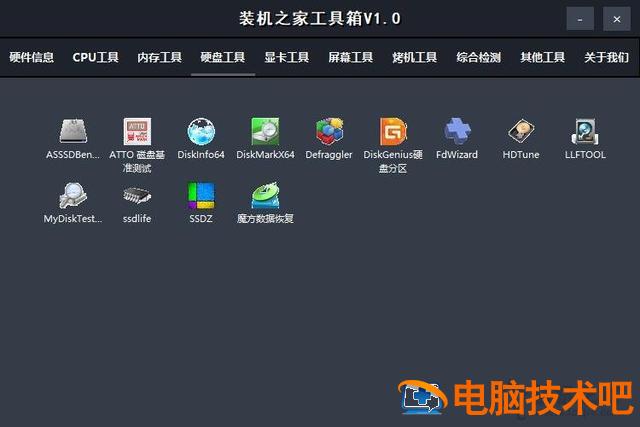Launch the ASSSDBenchmark tool icon
Image resolution: width=640 pixels, height=427 pixels.
point(73,131)
